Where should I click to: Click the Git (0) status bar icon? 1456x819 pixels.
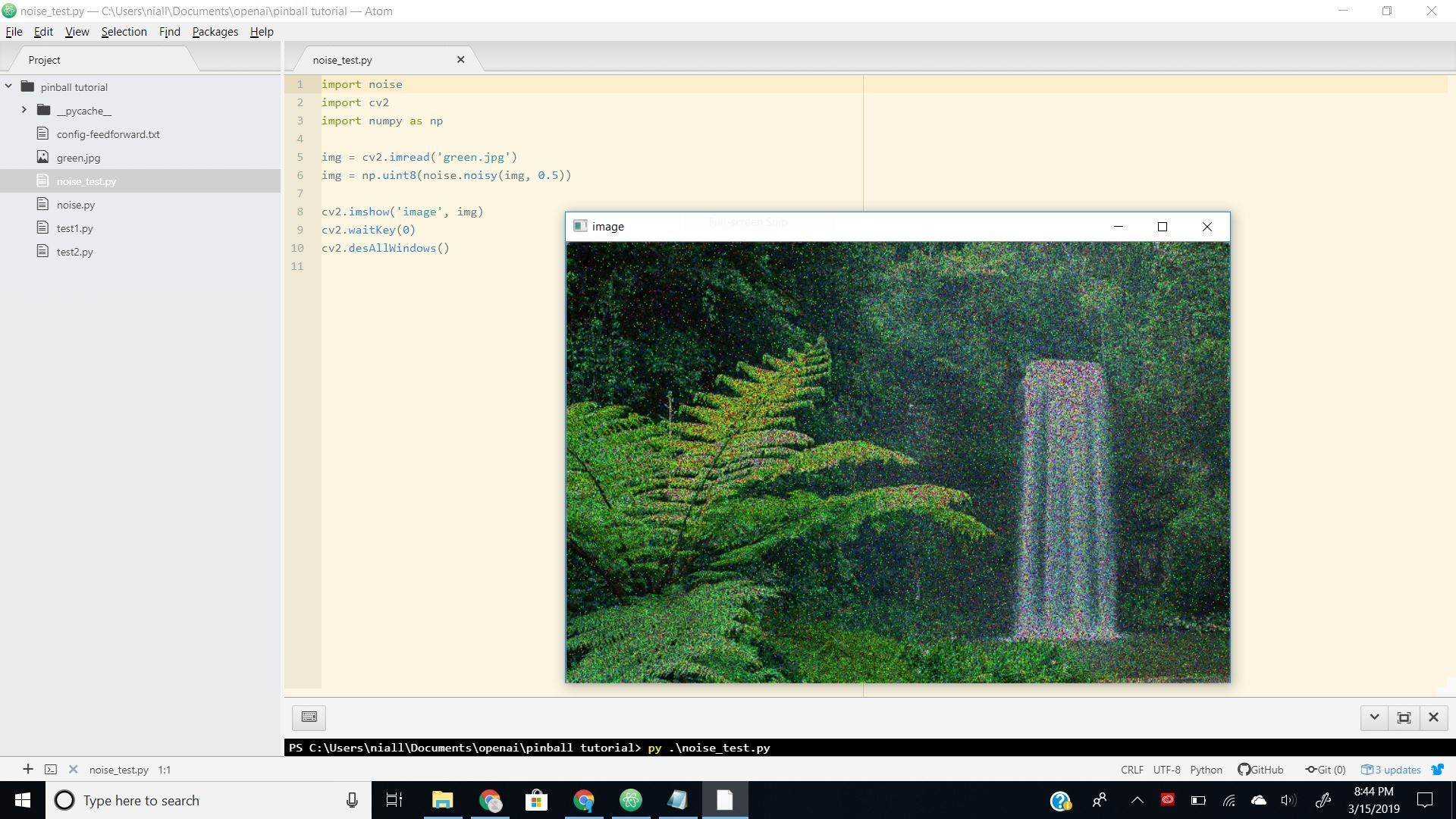pyautogui.click(x=1325, y=769)
